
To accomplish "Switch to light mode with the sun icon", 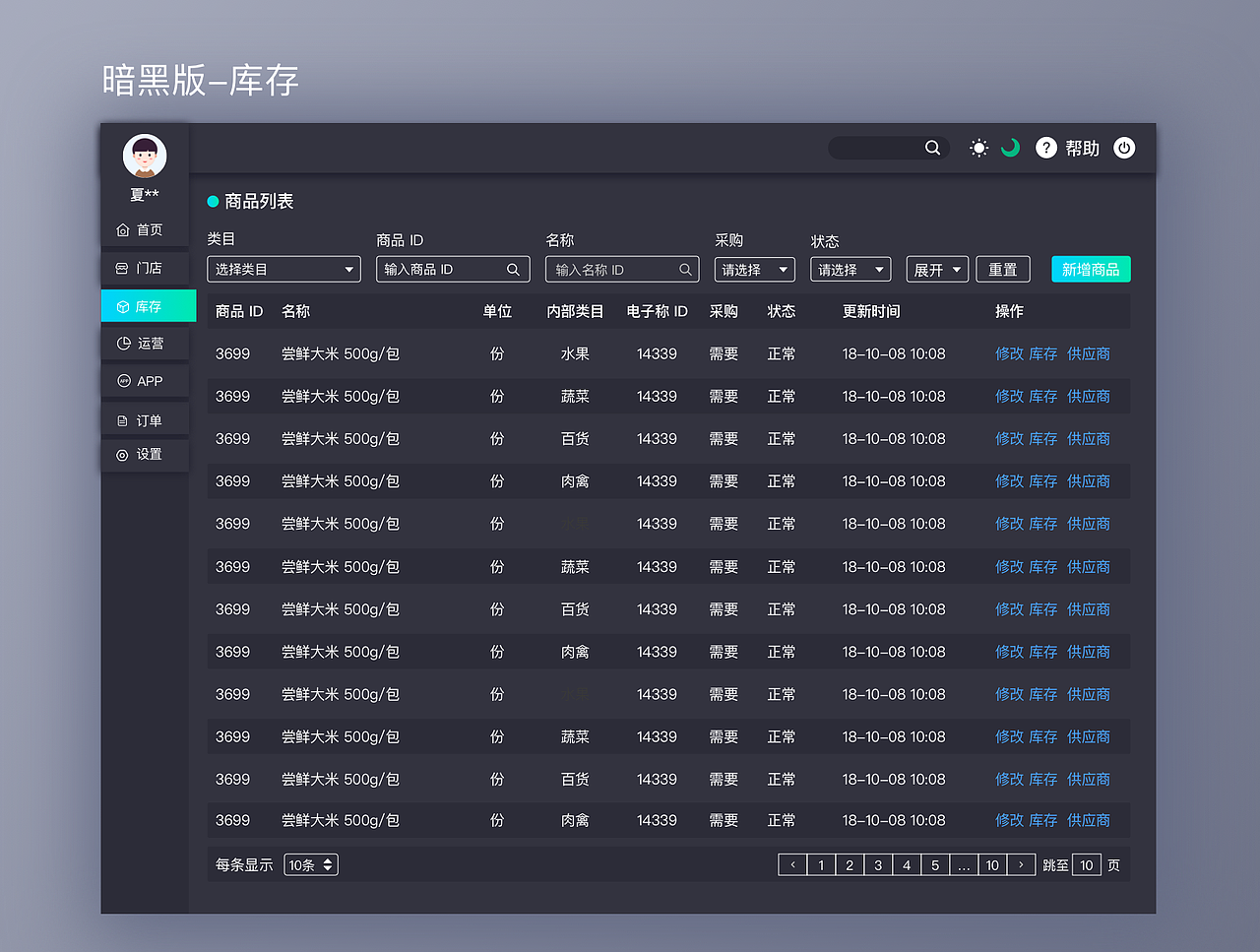I will pyautogui.click(x=978, y=148).
